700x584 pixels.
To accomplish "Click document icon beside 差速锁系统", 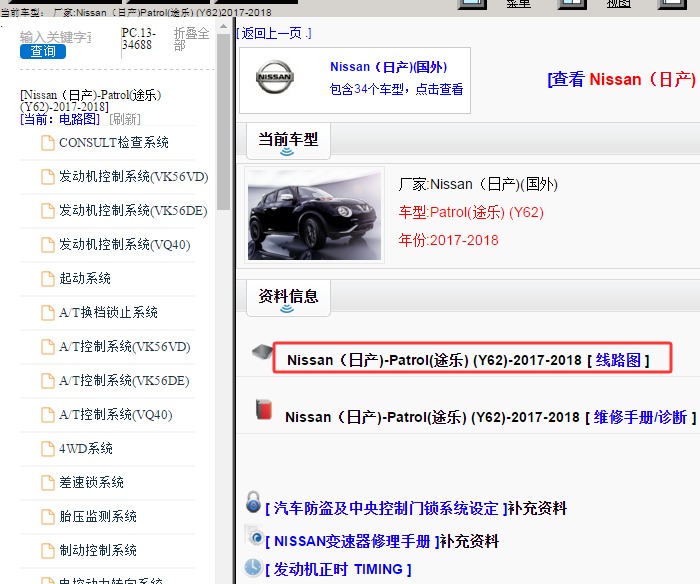I will click(48, 483).
